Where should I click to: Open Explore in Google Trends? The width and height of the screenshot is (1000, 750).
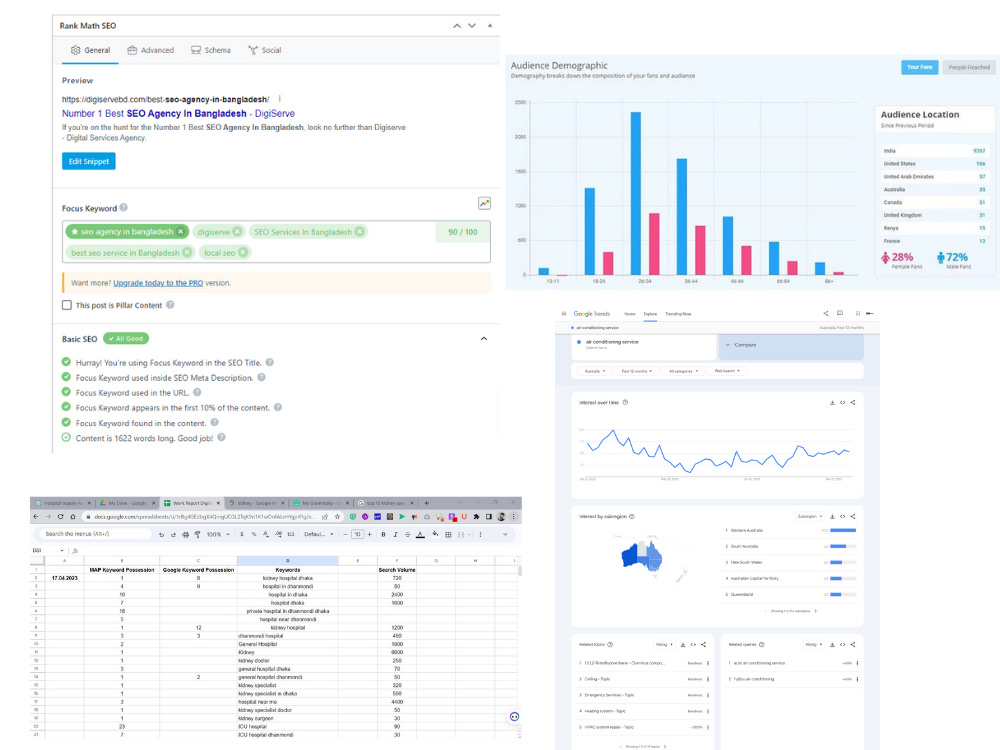650,314
